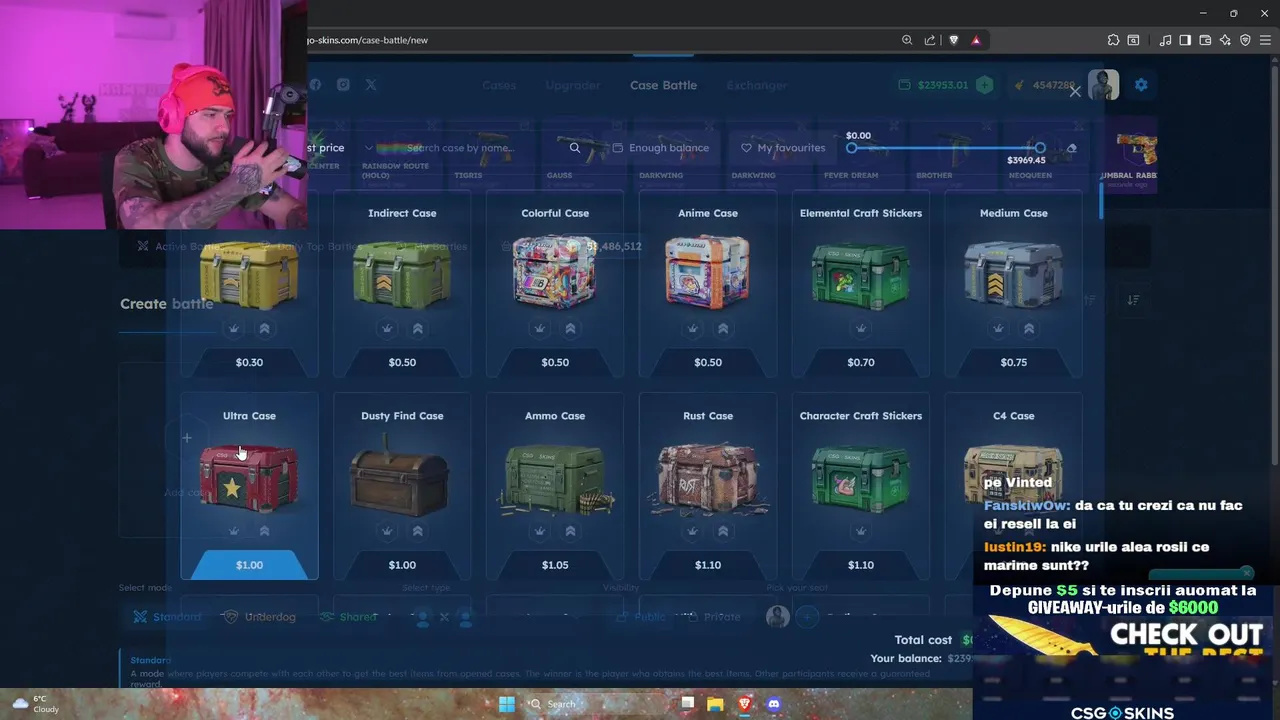The height and width of the screenshot is (720, 1280).
Task: Click the Windows Start button
Action: pyautogui.click(x=507, y=704)
